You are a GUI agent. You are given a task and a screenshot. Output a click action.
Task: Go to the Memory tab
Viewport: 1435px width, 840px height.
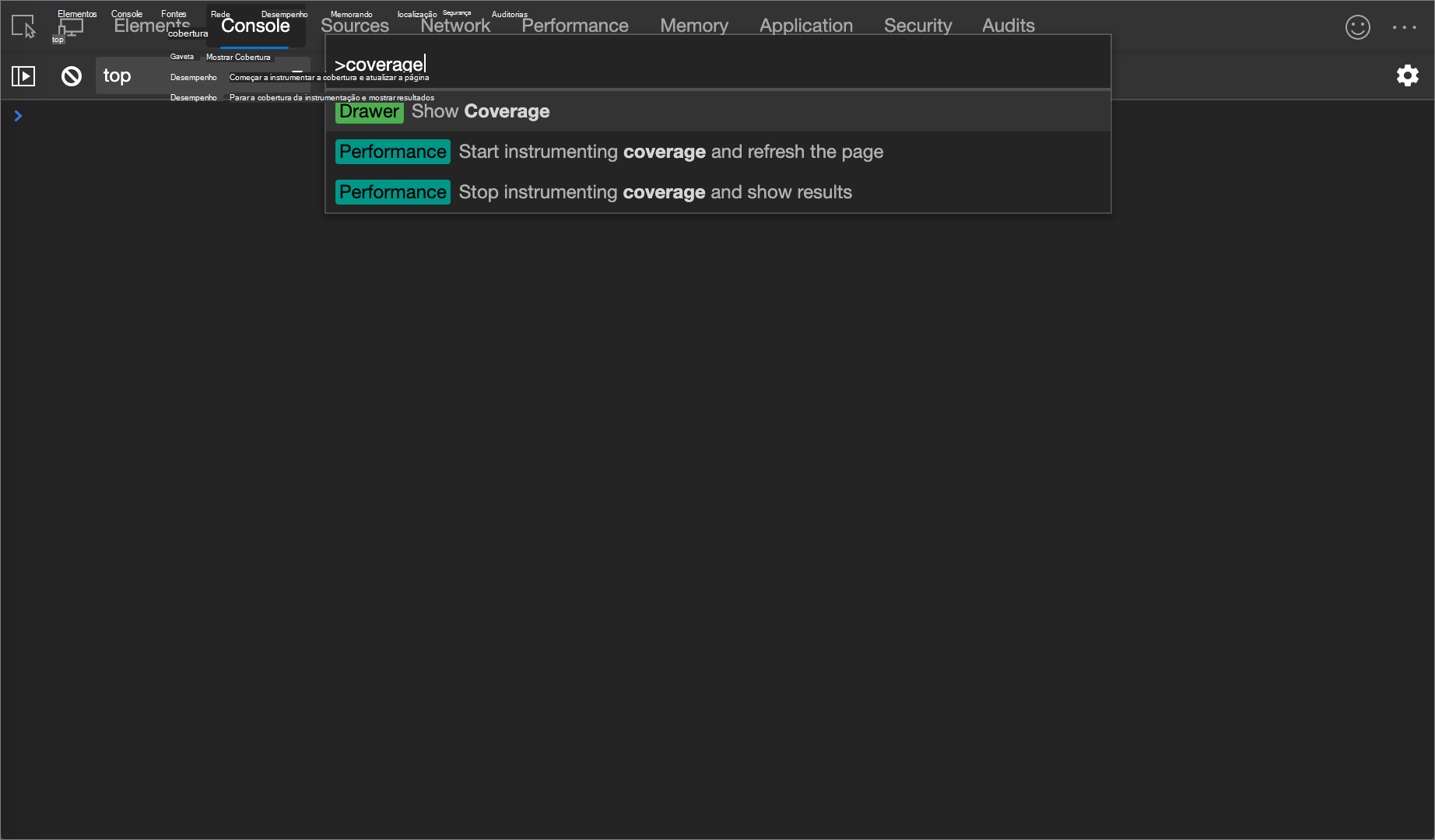tap(693, 26)
